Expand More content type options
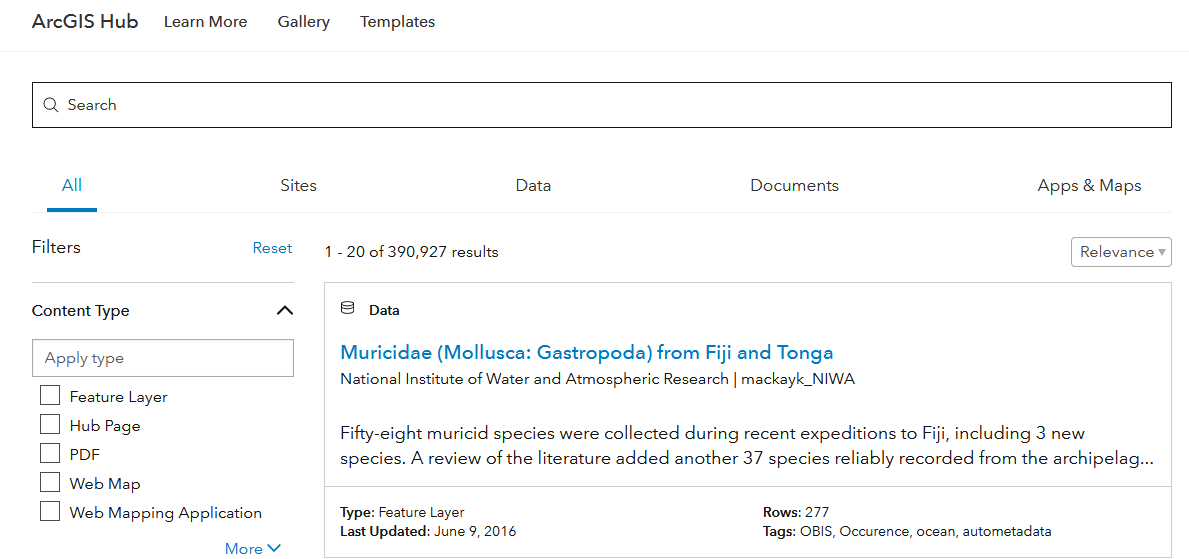 point(253,548)
